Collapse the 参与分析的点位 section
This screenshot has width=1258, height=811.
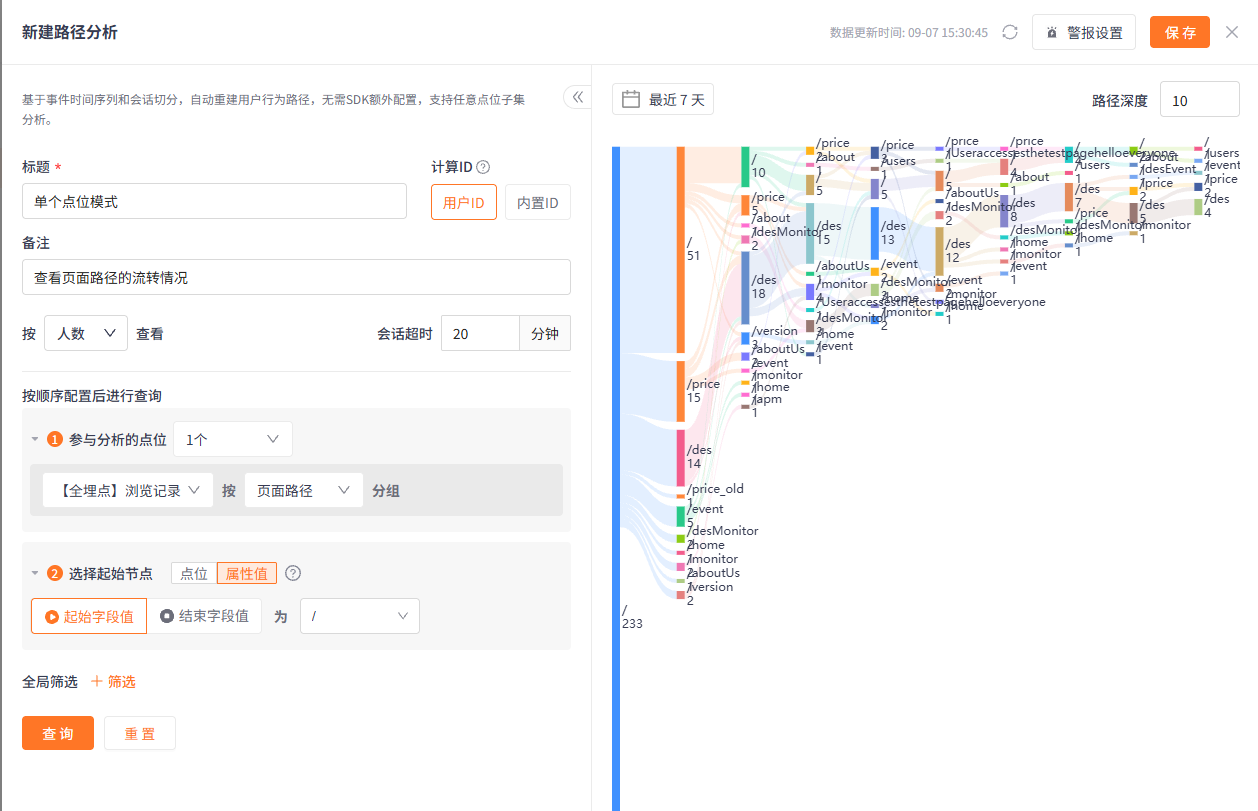35,439
